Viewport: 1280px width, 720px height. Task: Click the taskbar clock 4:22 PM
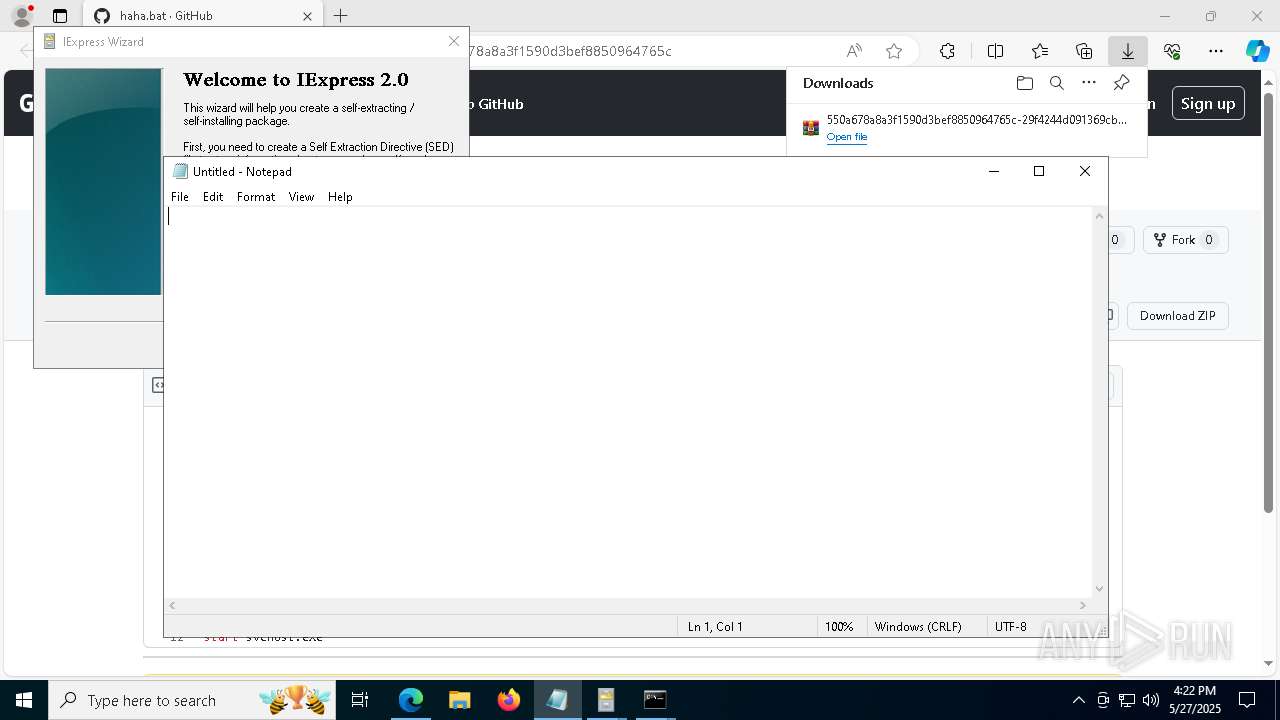tap(1194, 691)
